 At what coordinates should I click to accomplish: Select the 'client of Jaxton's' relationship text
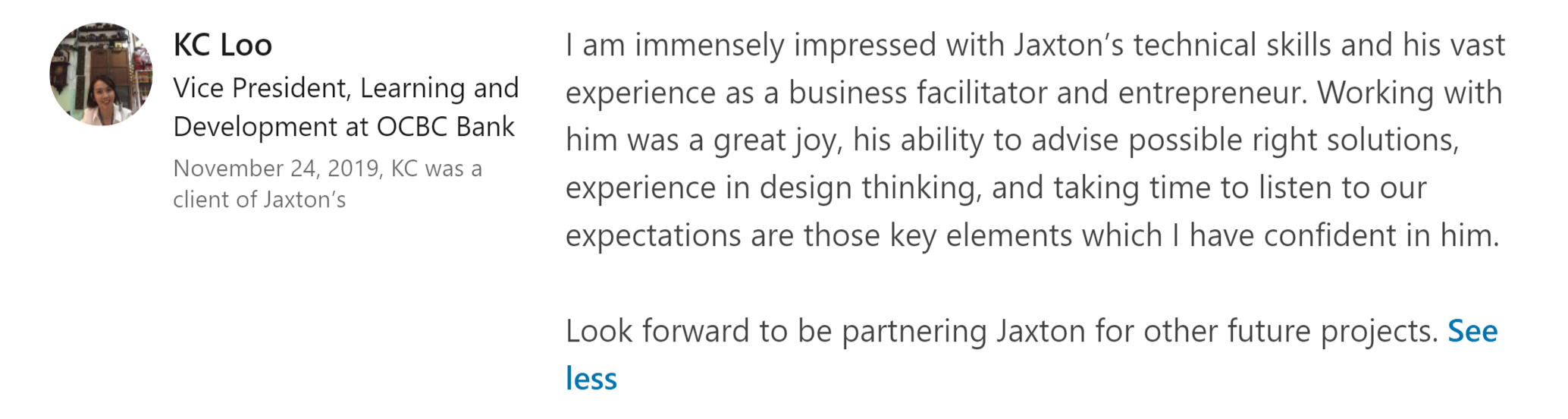pyautogui.click(x=259, y=200)
